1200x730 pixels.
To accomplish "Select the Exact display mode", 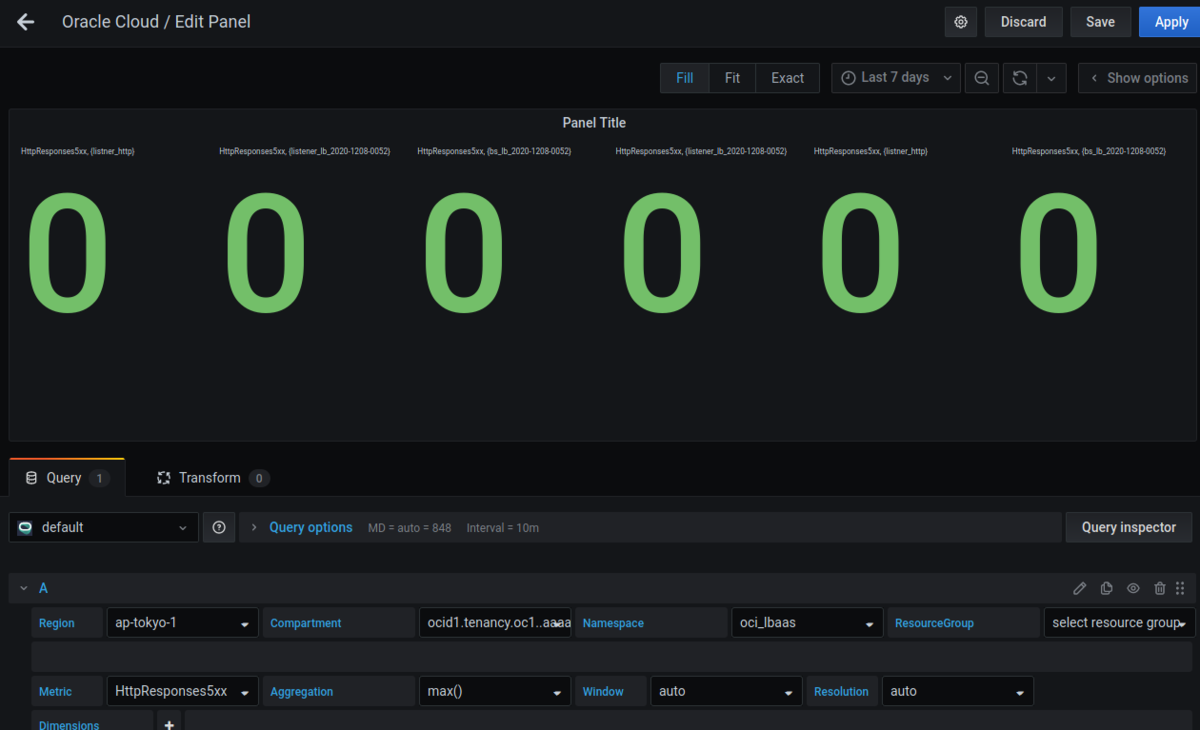I will [787, 78].
